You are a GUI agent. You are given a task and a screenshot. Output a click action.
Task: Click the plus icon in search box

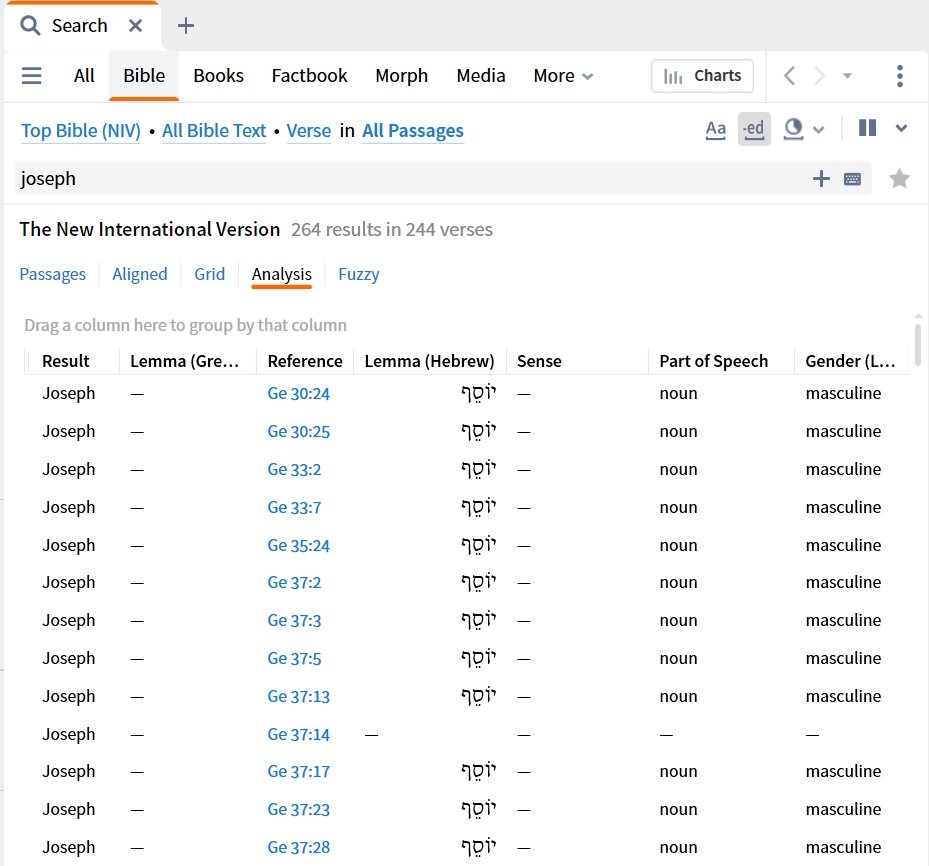click(821, 179)
